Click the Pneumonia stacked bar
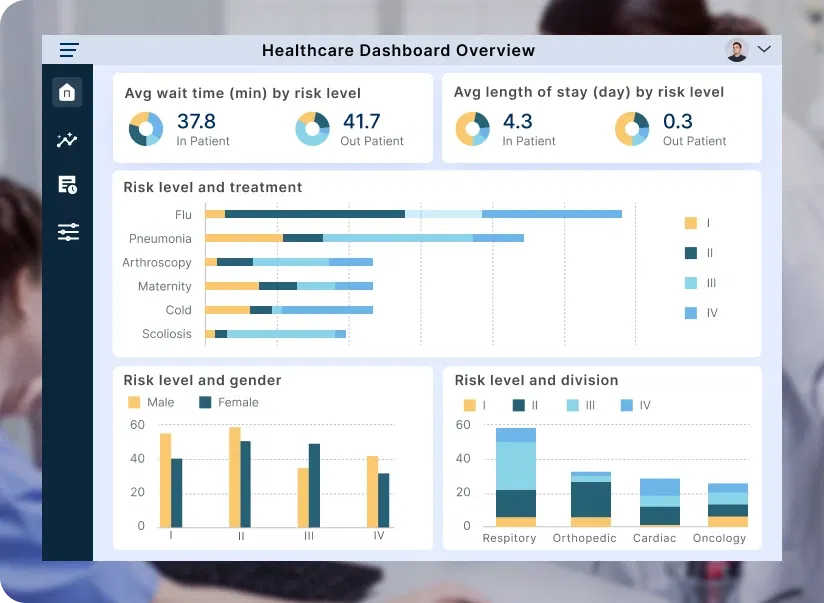The width and height of the screenshot is (824, 603). coord(364,238)
